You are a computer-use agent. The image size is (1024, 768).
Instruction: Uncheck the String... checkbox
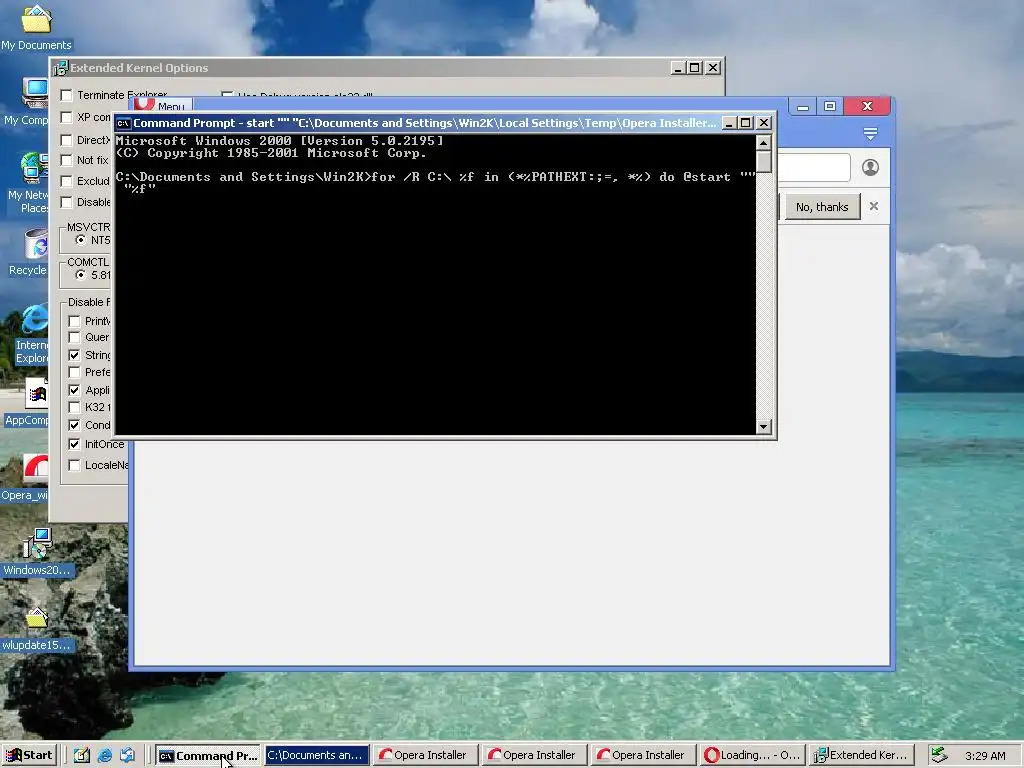(x=74, y=355)
